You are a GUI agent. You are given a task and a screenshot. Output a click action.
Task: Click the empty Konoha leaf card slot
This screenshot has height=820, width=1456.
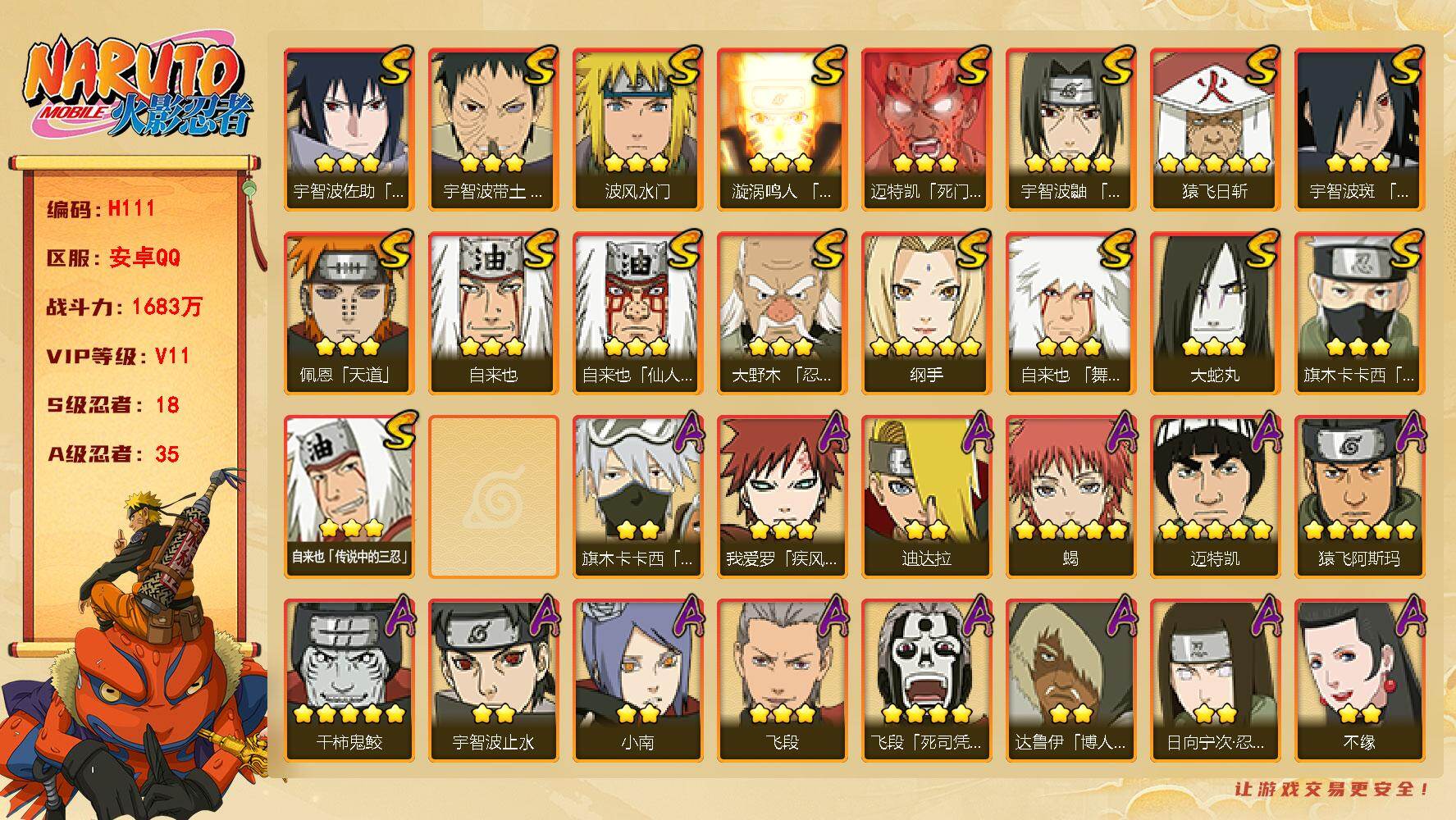(493, 496)
